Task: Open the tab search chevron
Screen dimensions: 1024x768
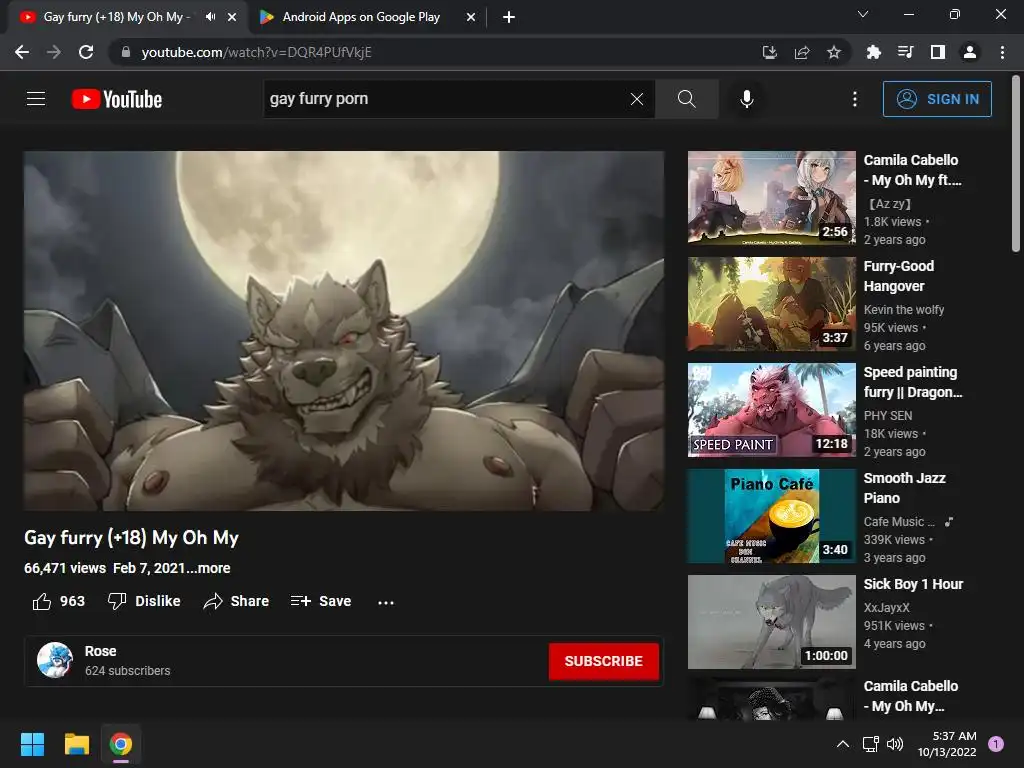Action: coord(863,14)
